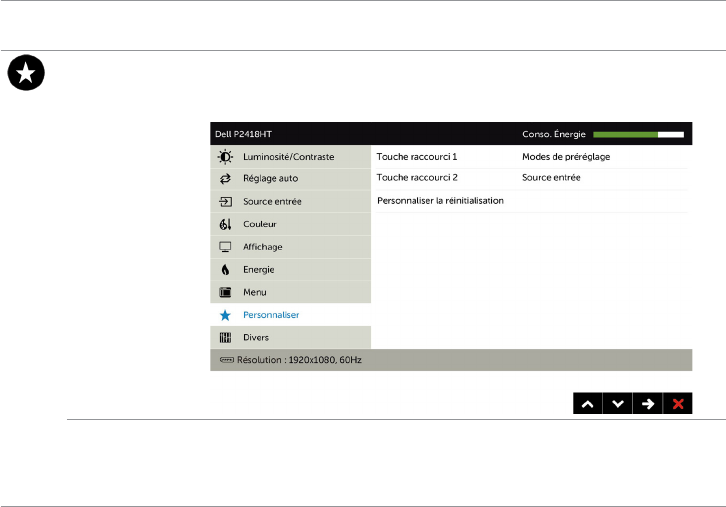The width and height of the screenshot is (726, 507).
Task: Open the Divers menu
Action: [x=290, y=338]
